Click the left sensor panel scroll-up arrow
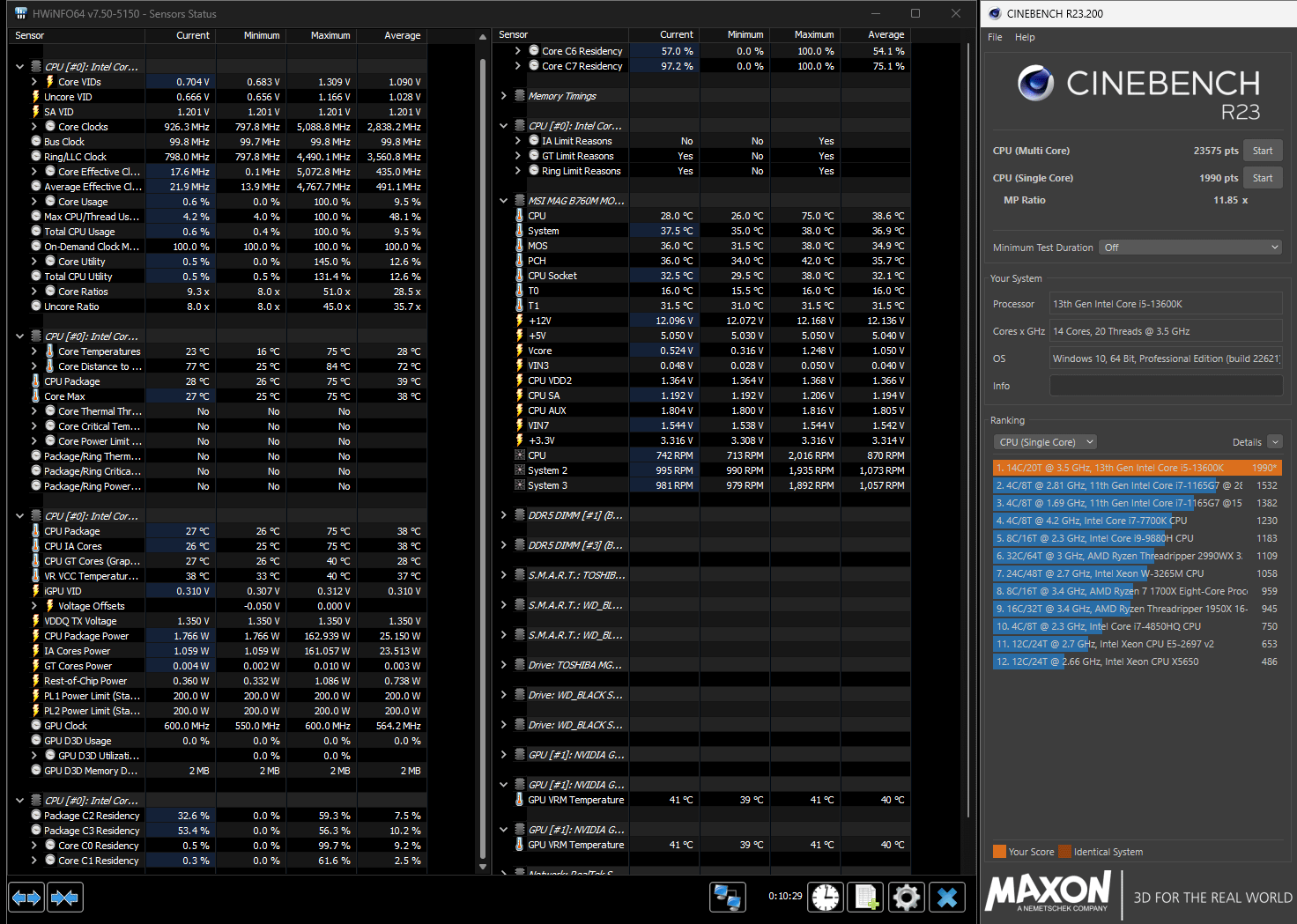This screenshot has width=1297, height=924. pyautogui.click(x=482, y=37)
